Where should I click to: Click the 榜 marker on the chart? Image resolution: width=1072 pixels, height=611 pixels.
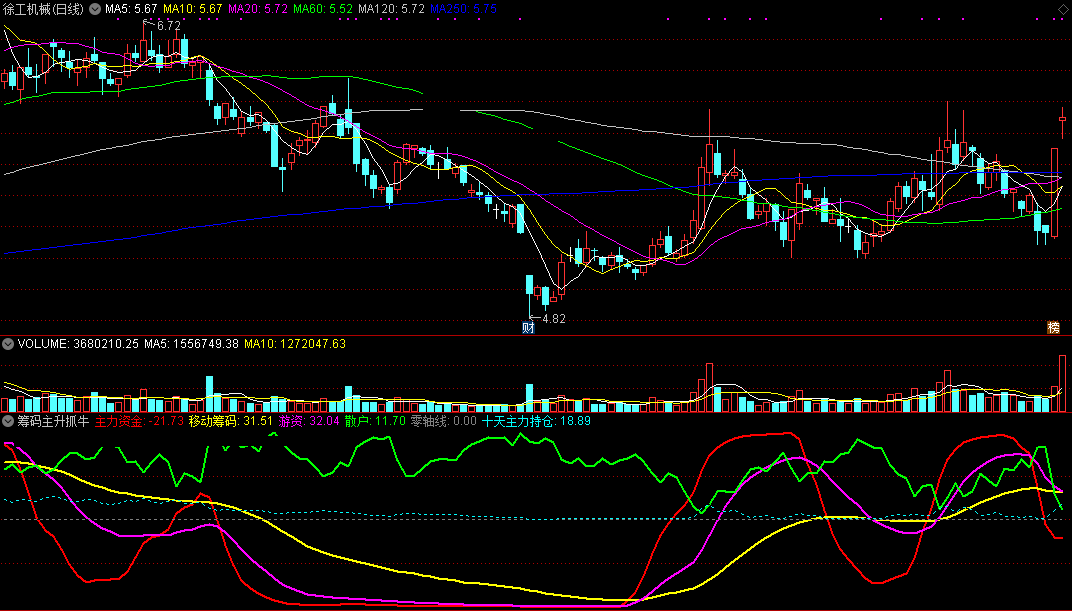point(1054,327)
